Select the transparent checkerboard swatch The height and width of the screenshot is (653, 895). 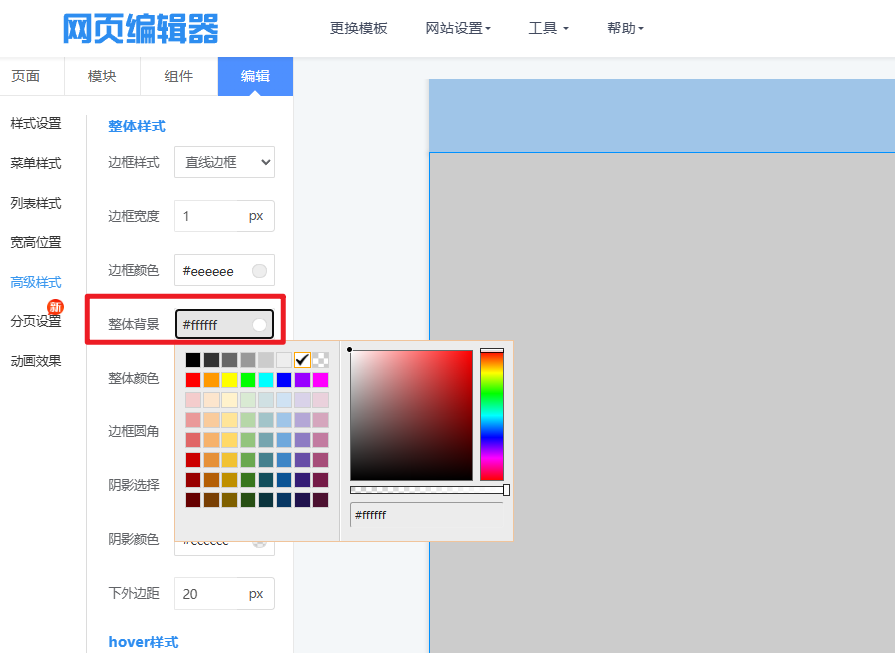pos(320,360)
